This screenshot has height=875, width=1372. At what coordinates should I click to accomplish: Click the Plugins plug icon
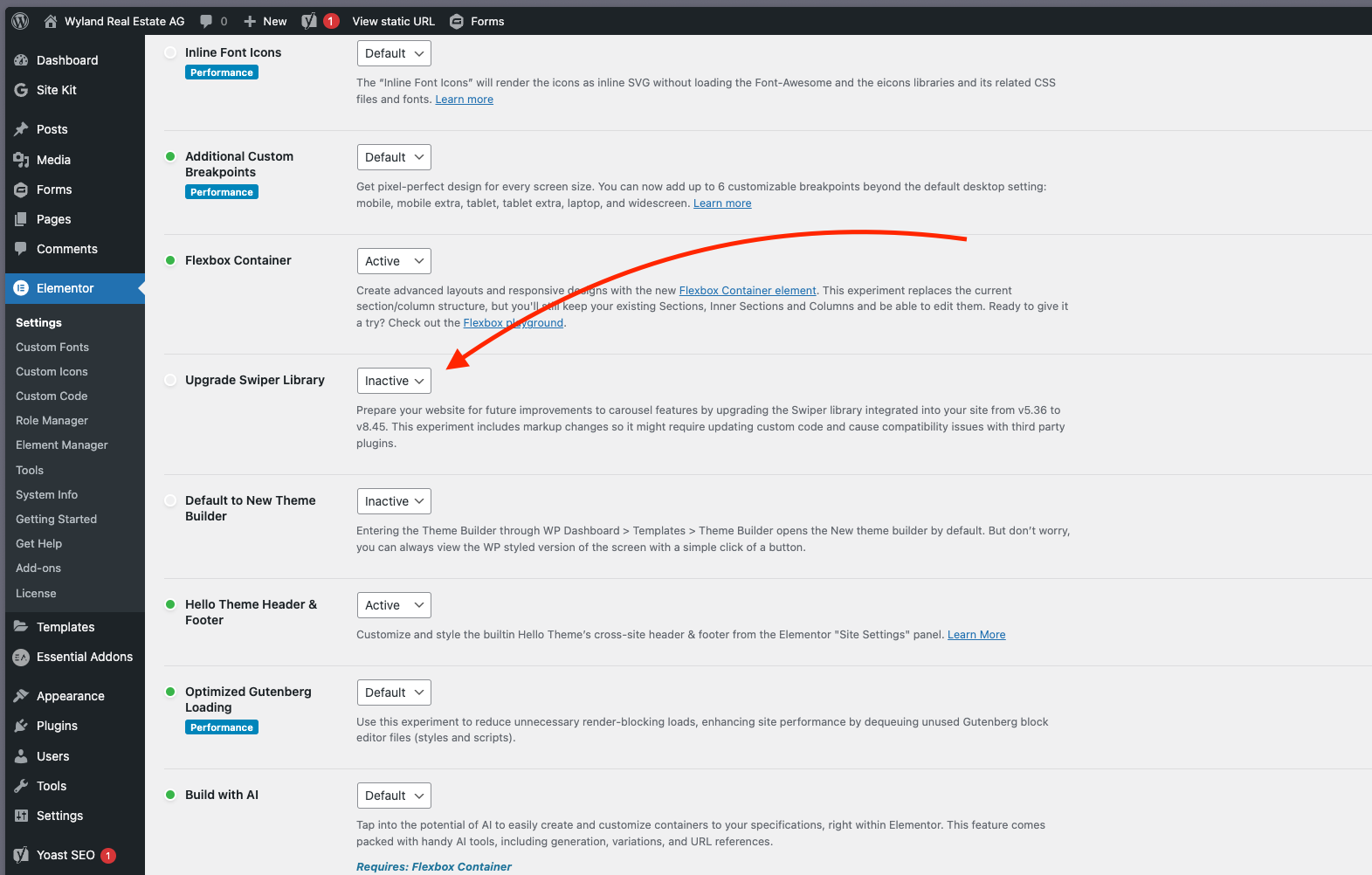click(22, 726)
